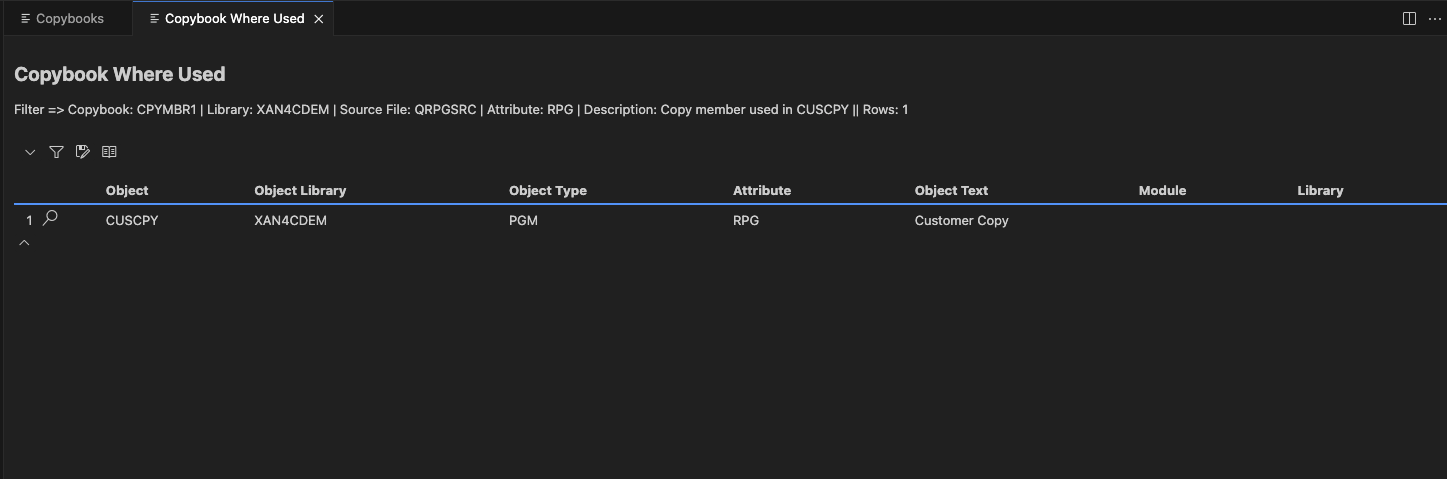Click the Module column header
The height and width of the screenshot is (479, 1447).
pyautogui.click(x=1162, y=190)
